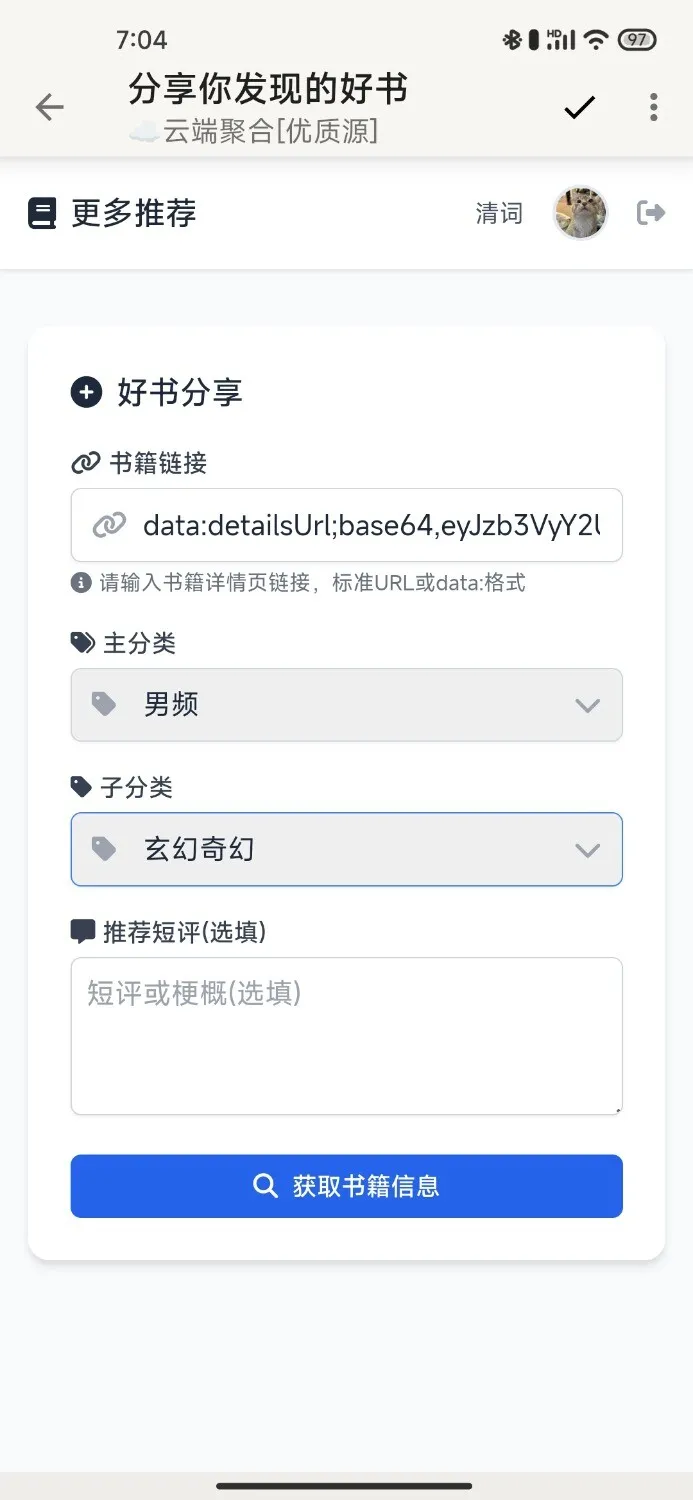Screen dimensions: 693x1500
Task: Tap the info icon under link field
Action: pos(82,582)
